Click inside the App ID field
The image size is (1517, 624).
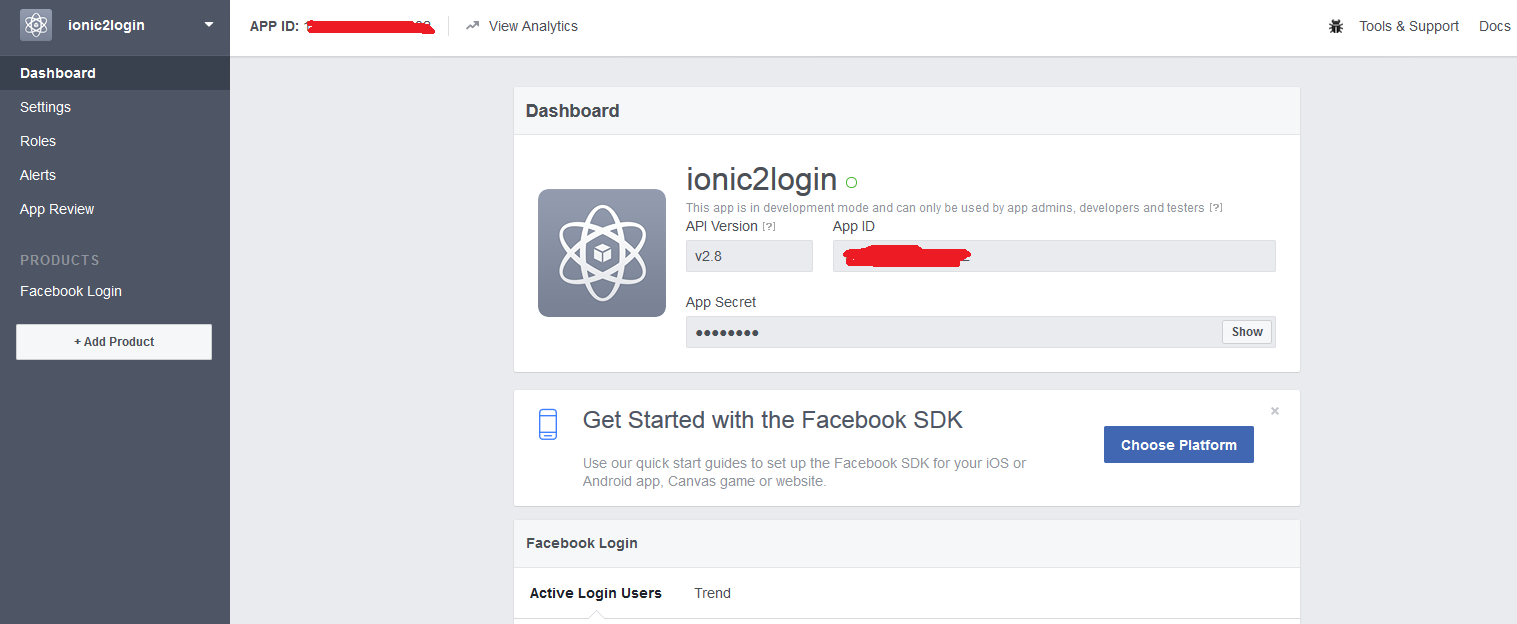tap(1054, 256)
